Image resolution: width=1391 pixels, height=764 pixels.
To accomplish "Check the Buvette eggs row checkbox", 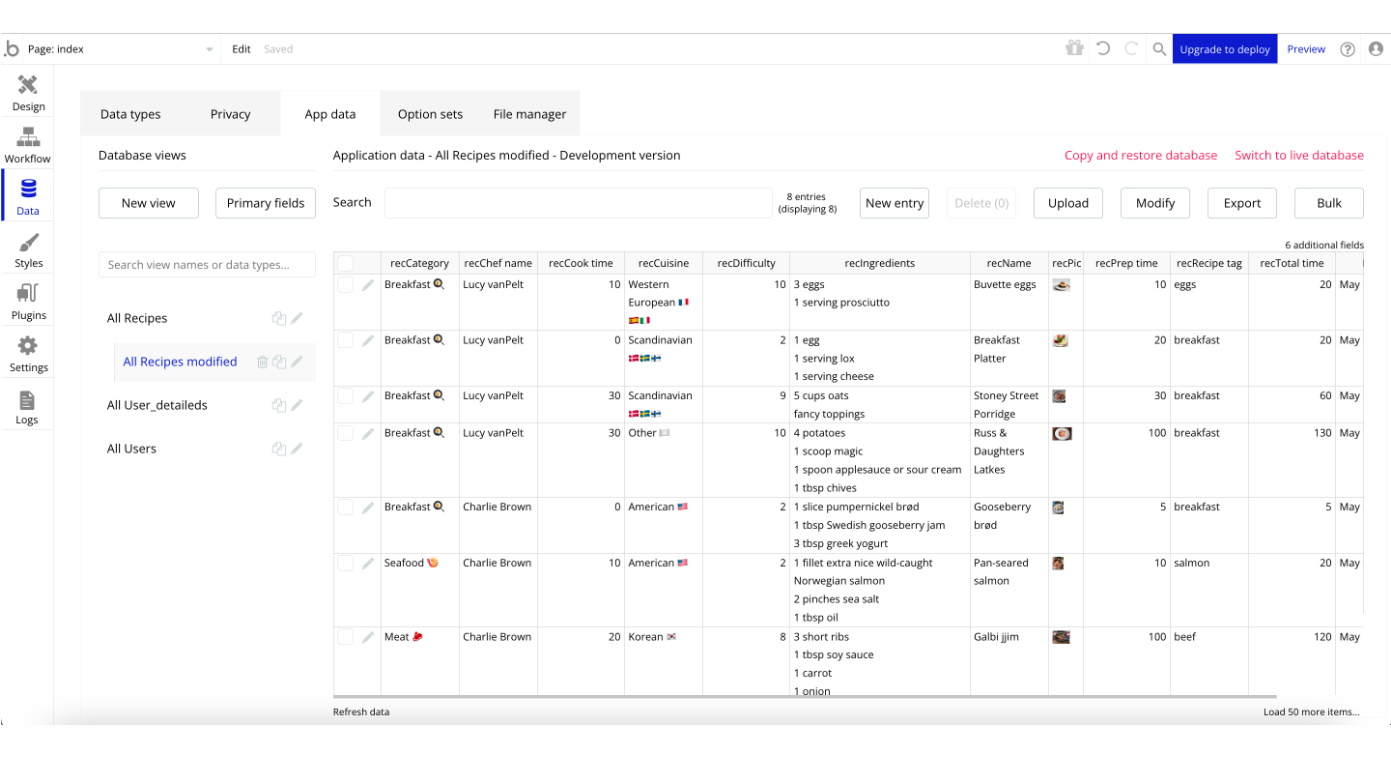I will click(345, 285).
